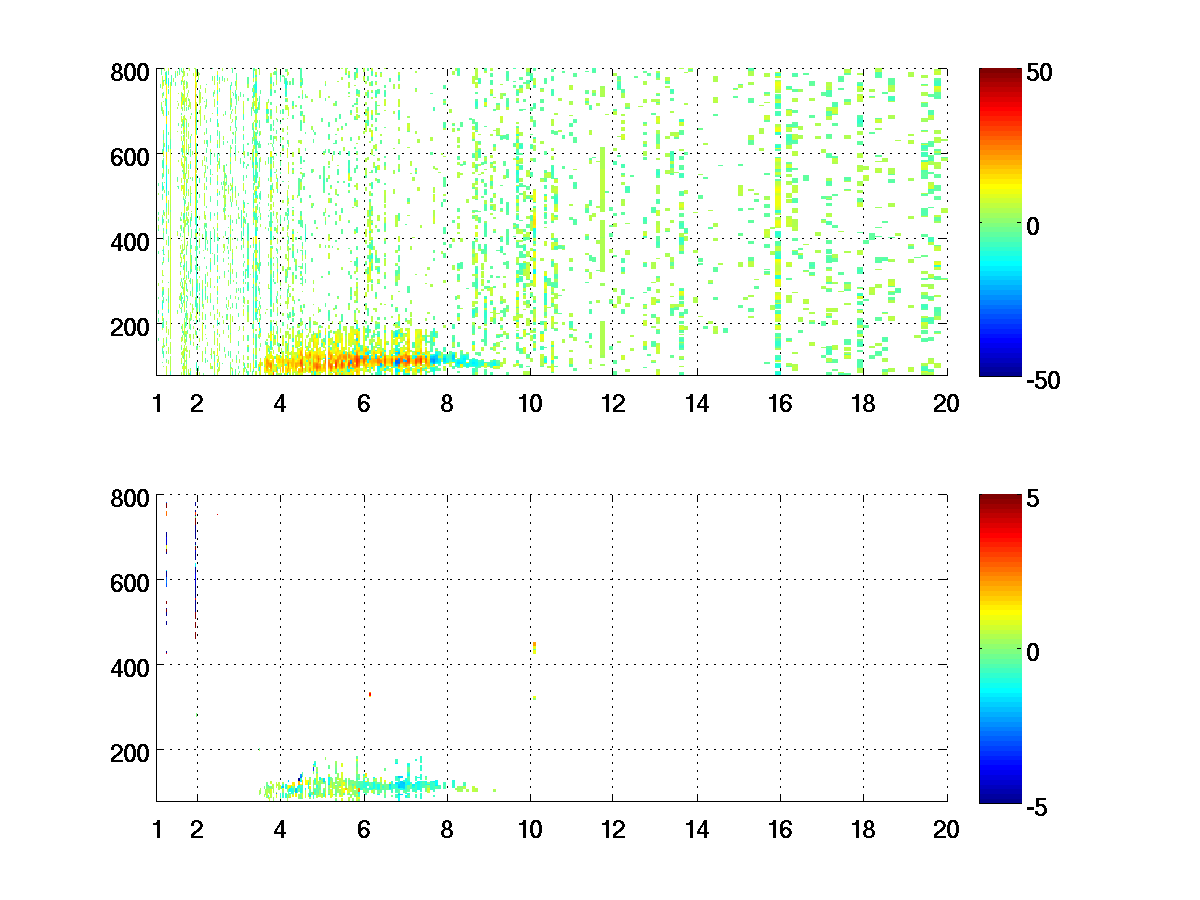Click x-axis tick '12' under top plot
Image resolution: width=1200 pixels, height=900 pixels.
click(x=613, y=403)
